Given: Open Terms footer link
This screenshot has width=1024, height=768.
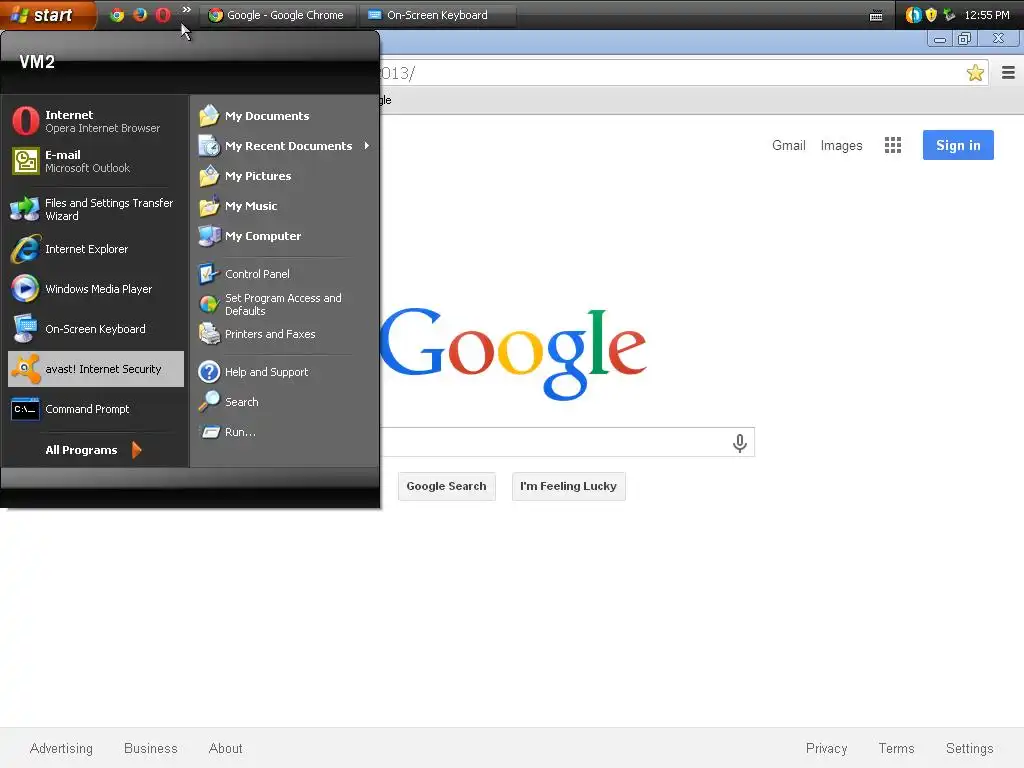Looking at the screenshot, I should coord(896,748).
